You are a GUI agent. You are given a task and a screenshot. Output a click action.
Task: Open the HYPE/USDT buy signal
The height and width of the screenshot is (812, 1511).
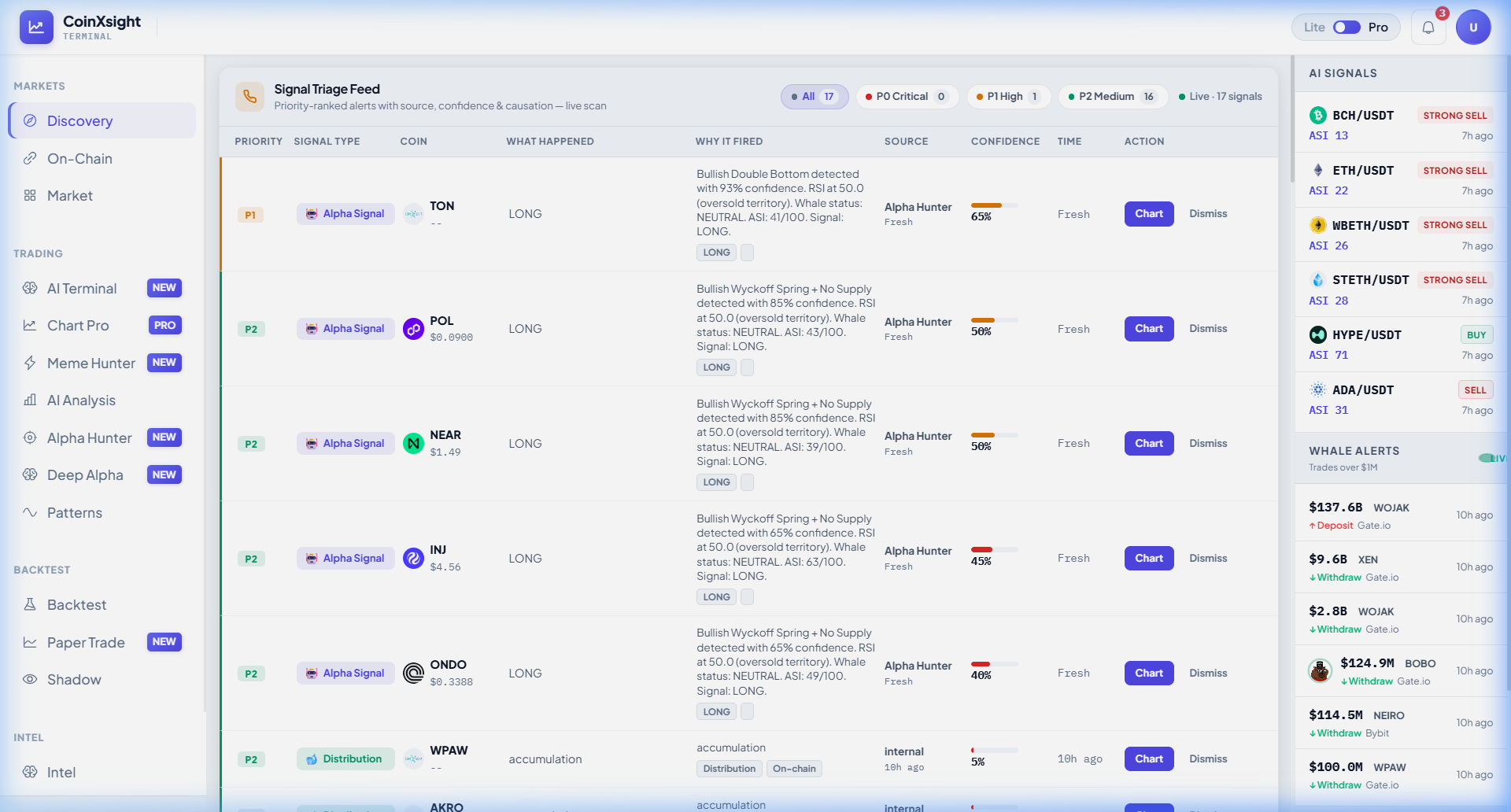pyautogui.click(x=1401, y=345)
